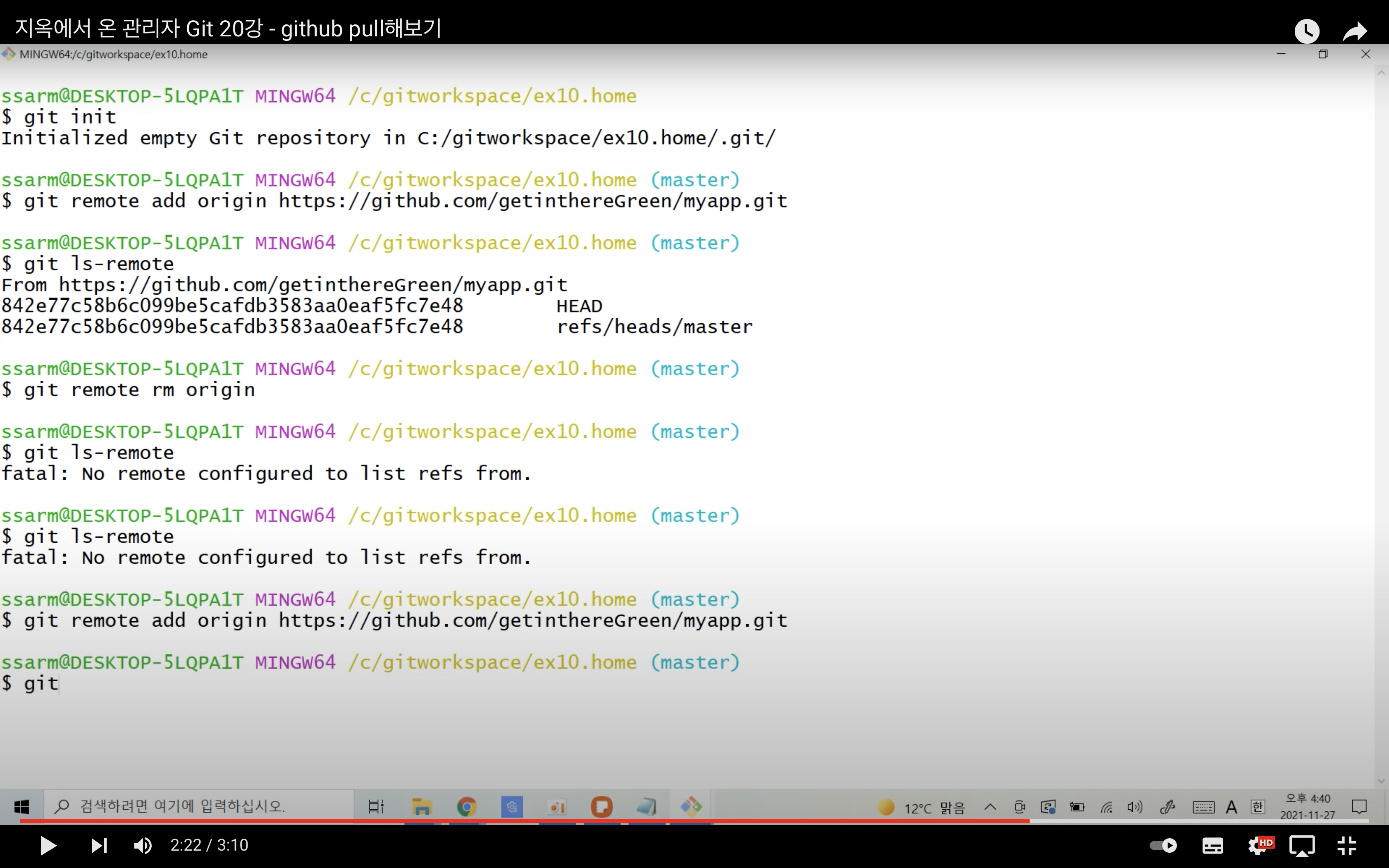Click the Meet Now camera tray icon

coord(1020,807)
